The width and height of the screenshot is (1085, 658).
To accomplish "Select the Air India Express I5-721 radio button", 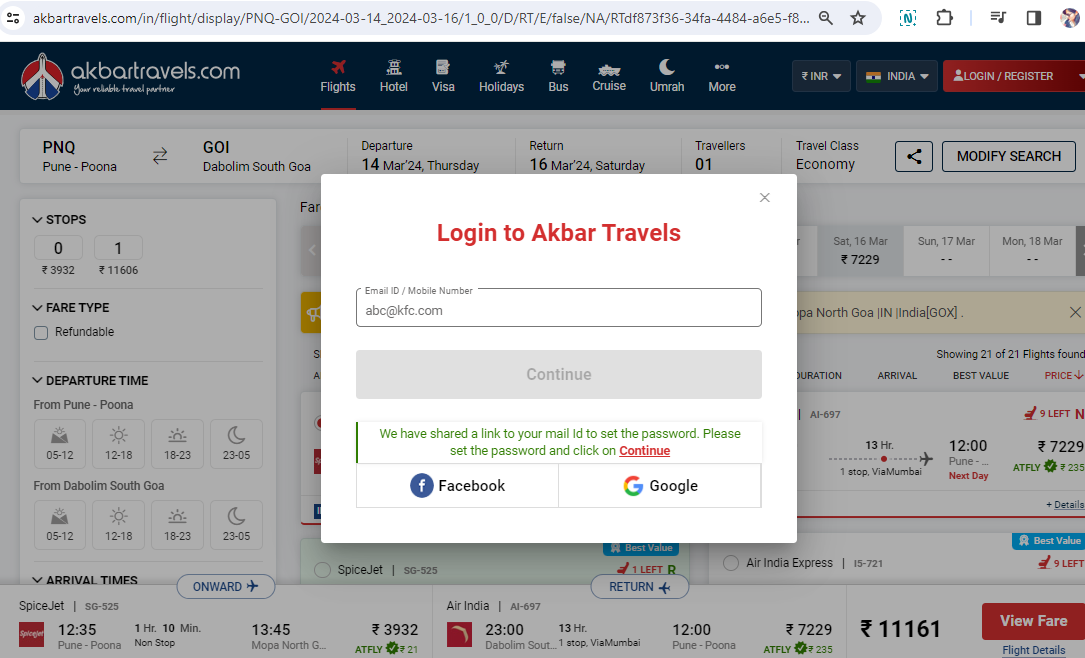I will click(x=731, y=563).
